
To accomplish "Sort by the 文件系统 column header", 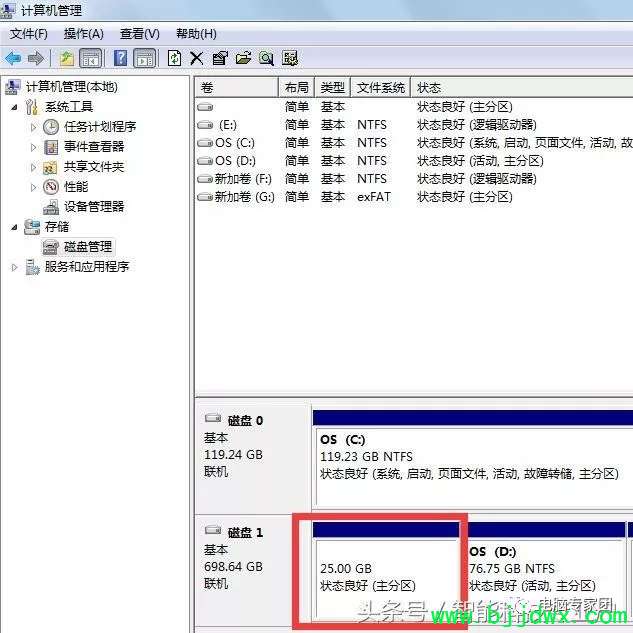I will click(381, 88).
